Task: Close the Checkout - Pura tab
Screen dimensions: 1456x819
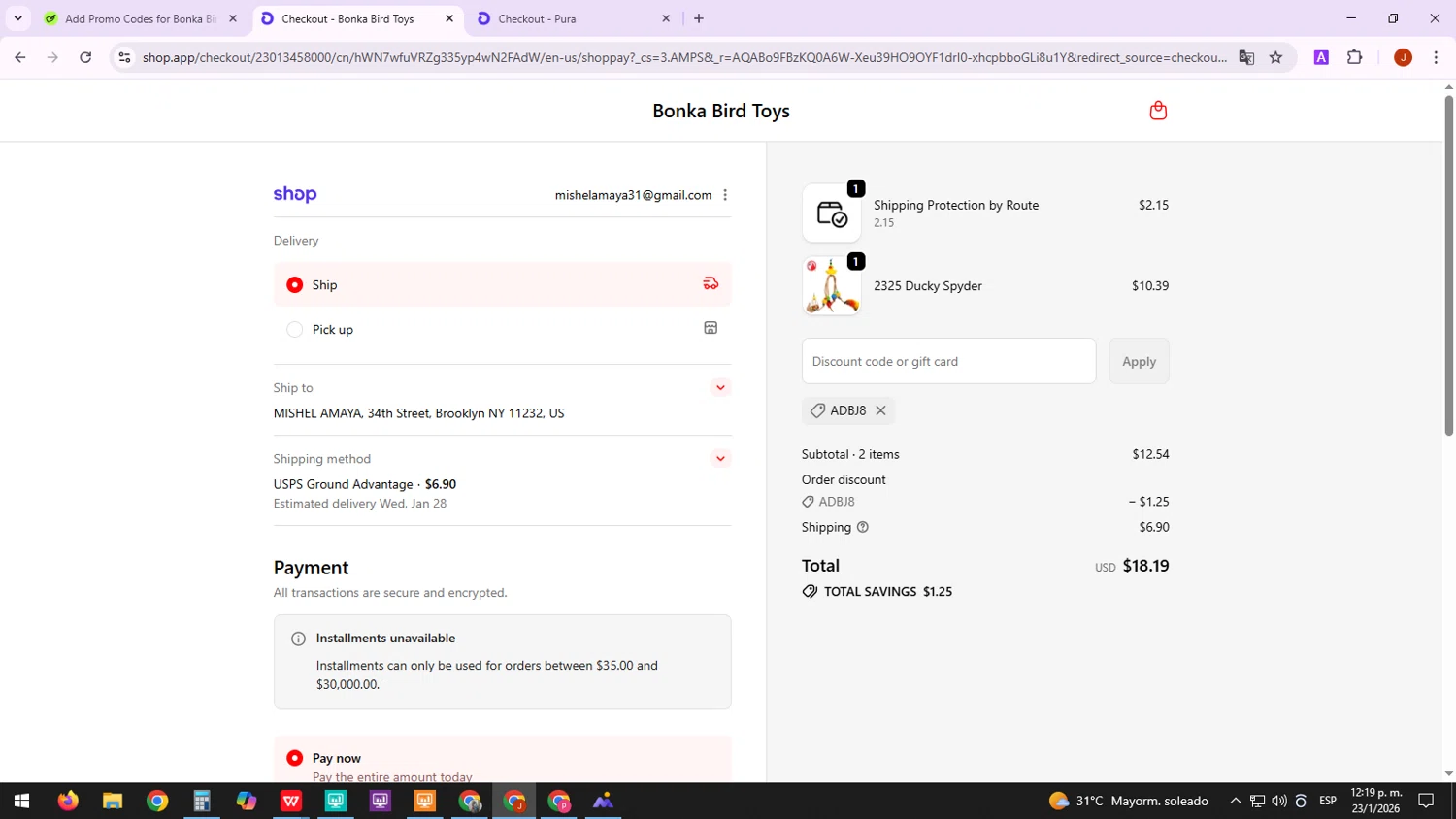Action: pyautogui.click(x=666, y=18)
